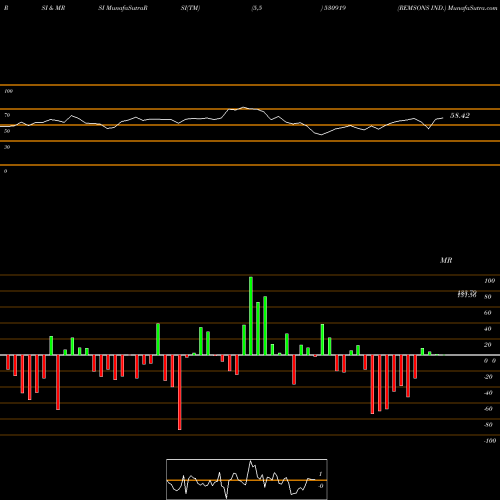This screenshot has width=500, height=500.
Task: Click the MR axis label -100
Action: 489,441
